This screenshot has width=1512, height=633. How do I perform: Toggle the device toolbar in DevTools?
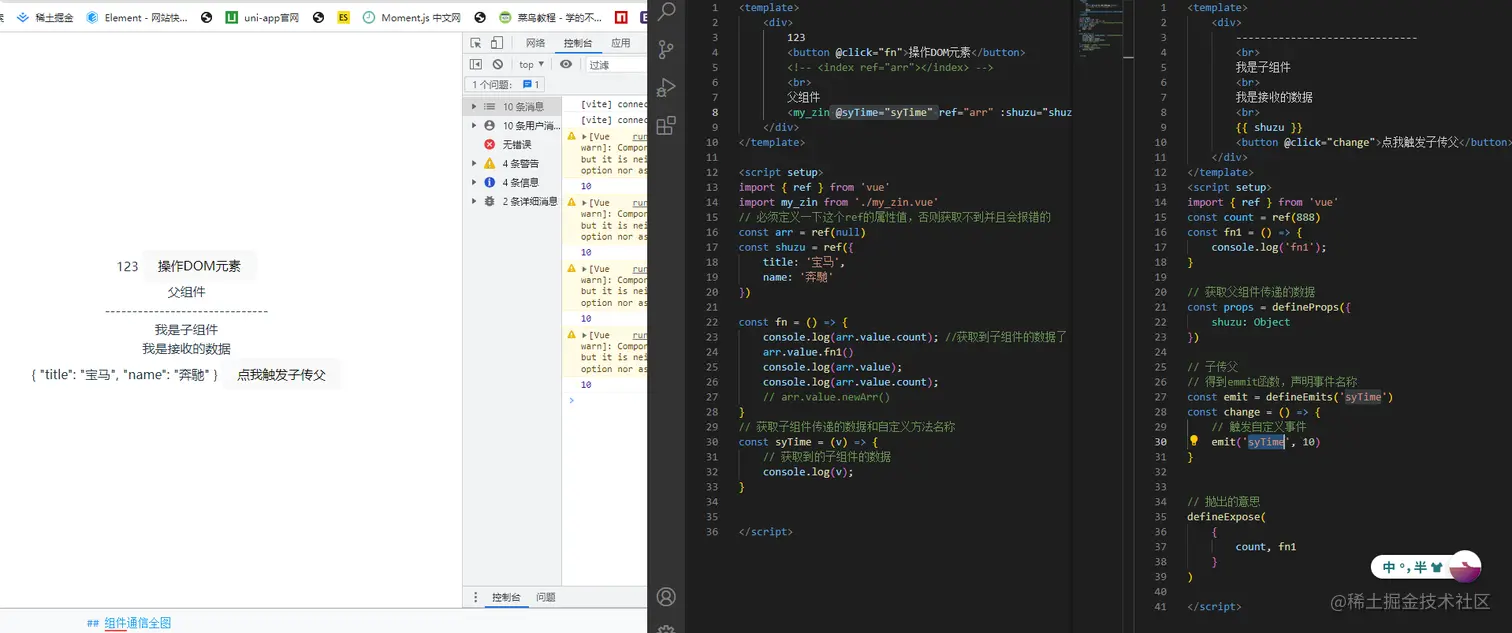(497, 43)
